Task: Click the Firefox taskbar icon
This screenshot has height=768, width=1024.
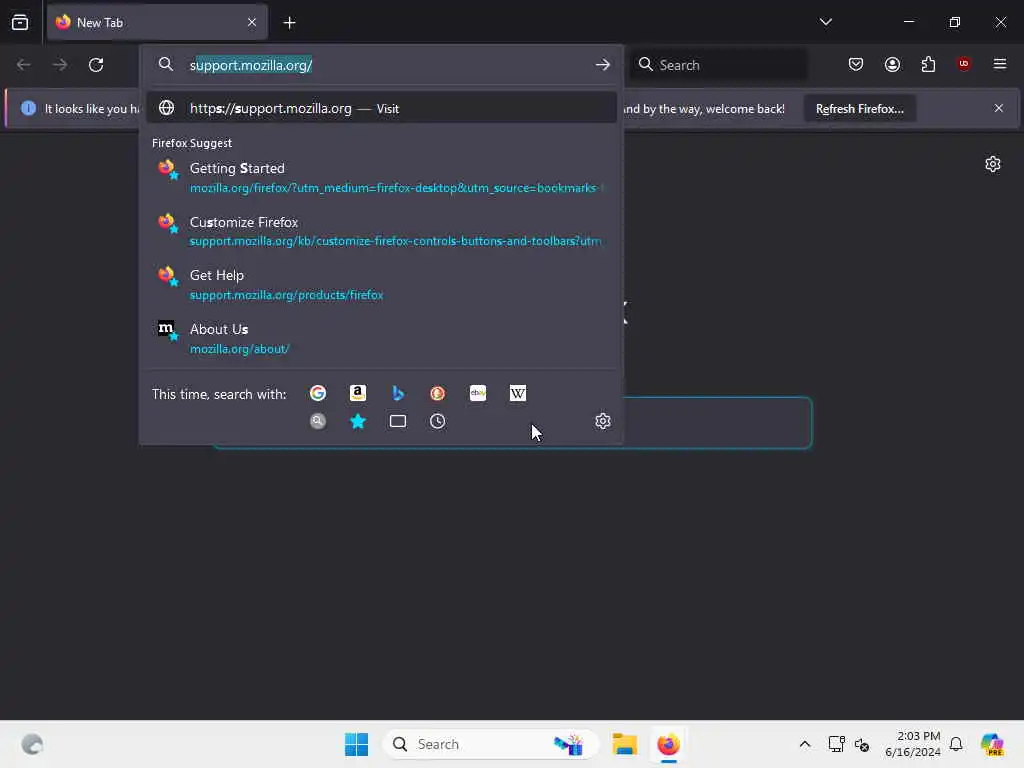Action: 668,744
